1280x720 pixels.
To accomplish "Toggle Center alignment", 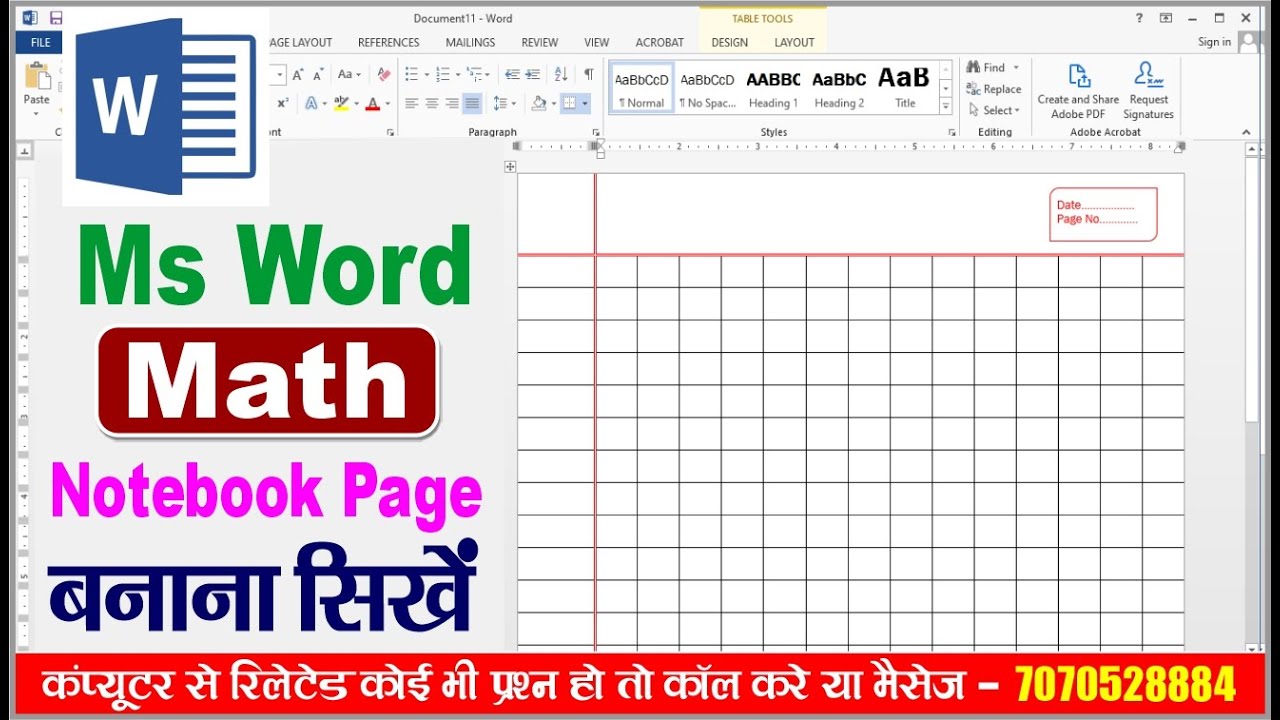I will 432,103.
